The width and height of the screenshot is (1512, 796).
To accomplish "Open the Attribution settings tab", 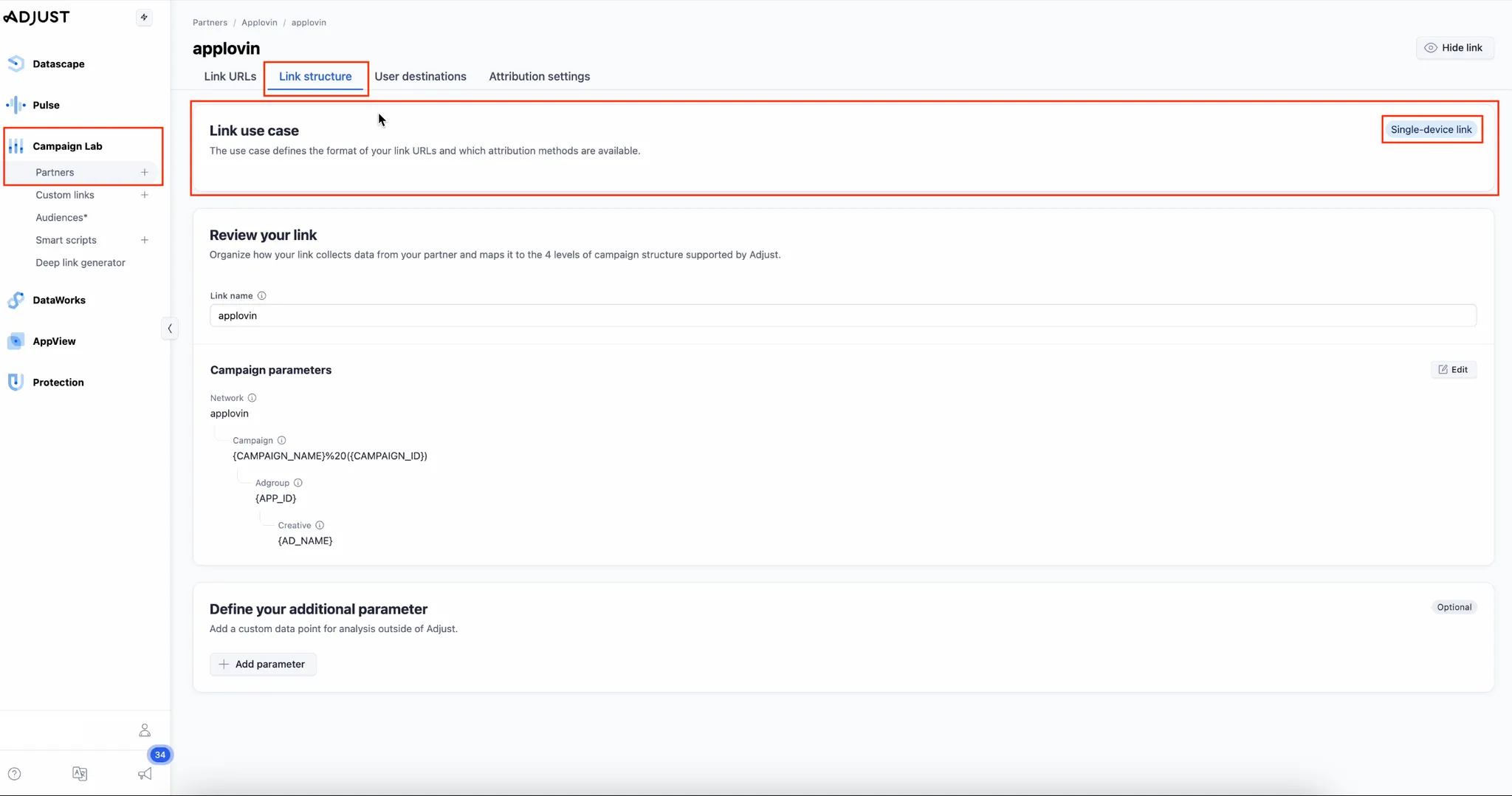I will pyautogui.click(x=539, y=76).
